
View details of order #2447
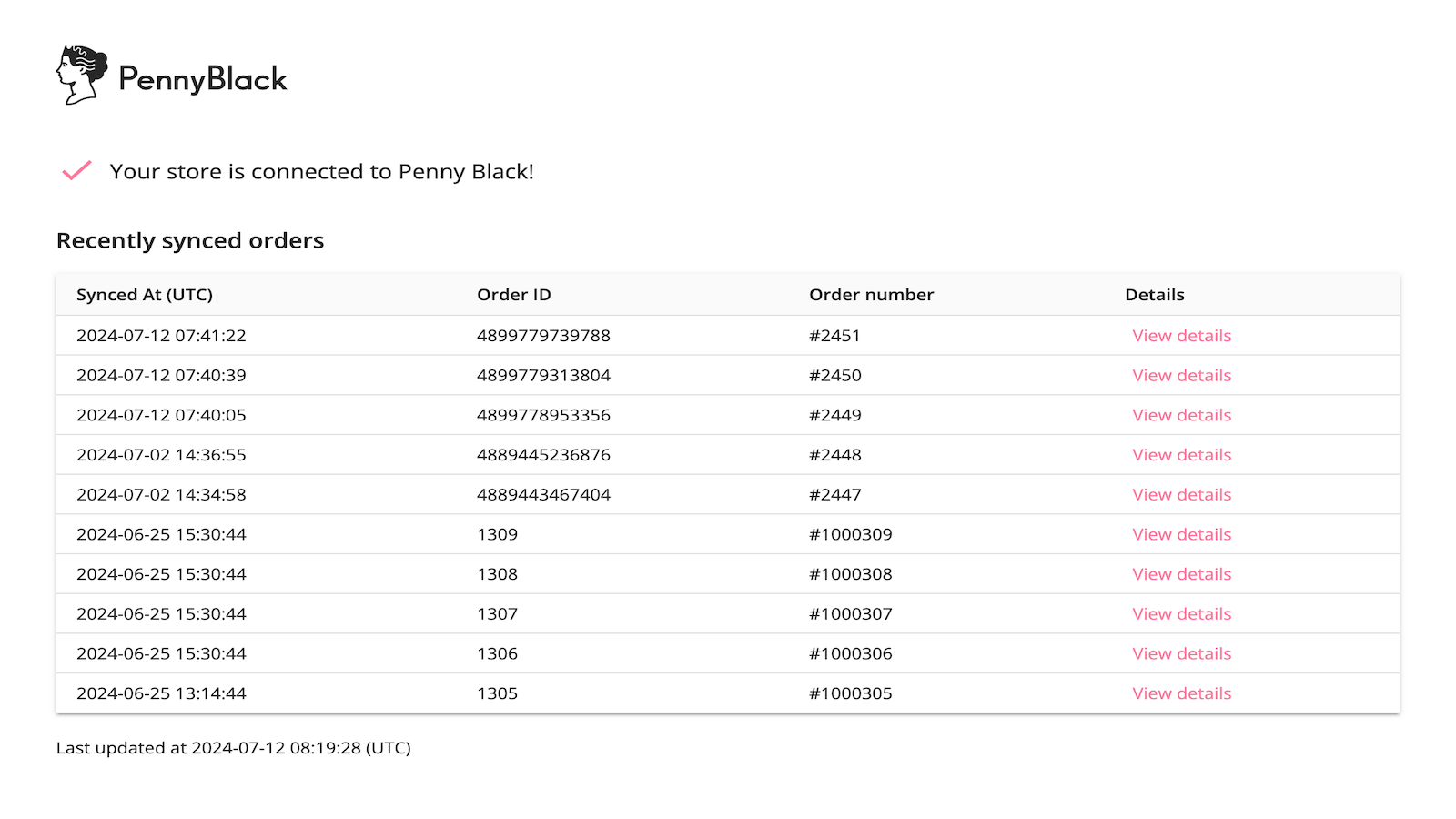(1181, 494)
